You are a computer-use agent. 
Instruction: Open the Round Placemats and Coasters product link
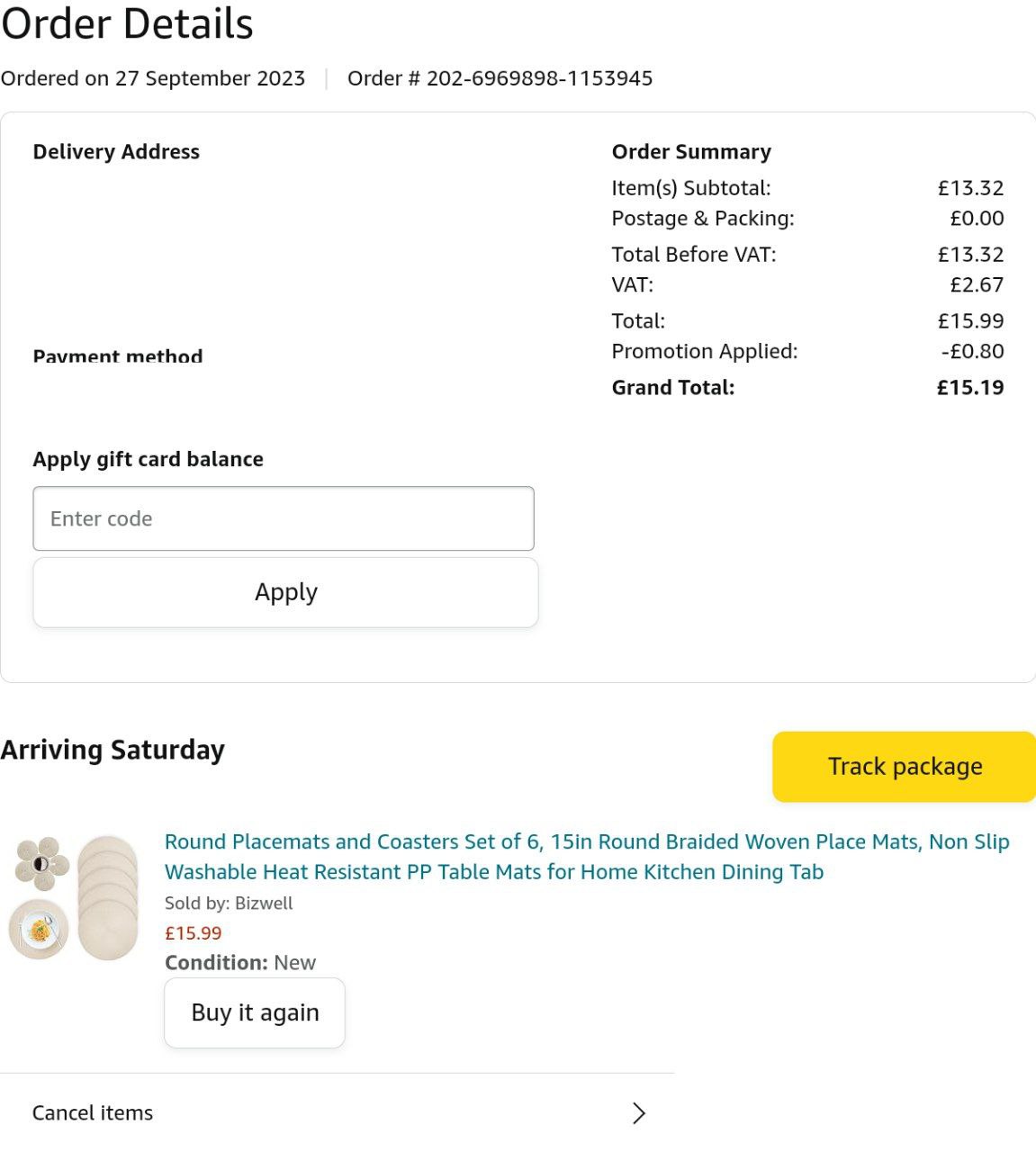586,856
